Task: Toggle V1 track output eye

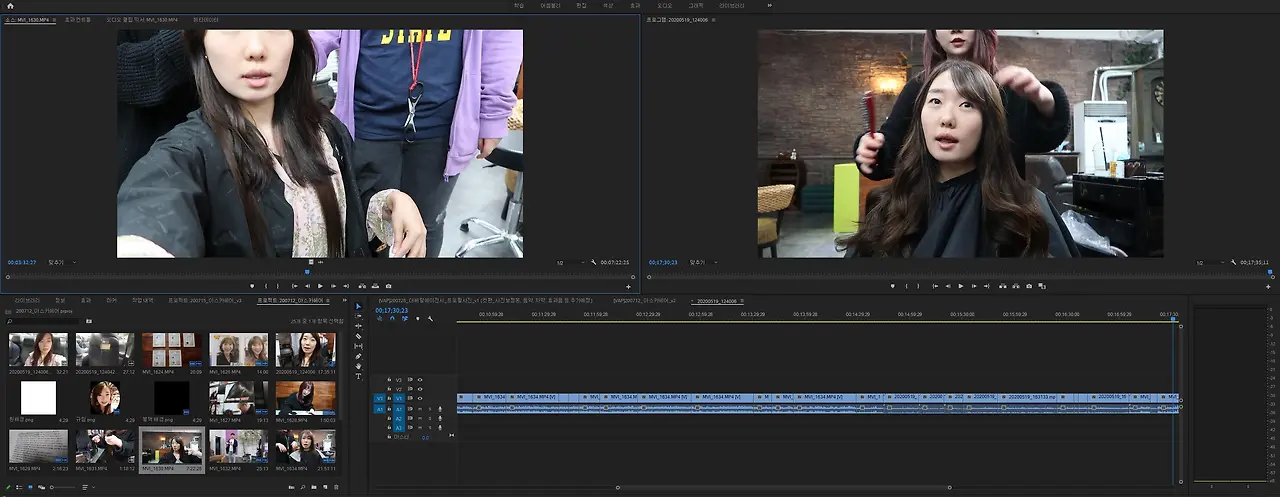Action: [420, 398]
